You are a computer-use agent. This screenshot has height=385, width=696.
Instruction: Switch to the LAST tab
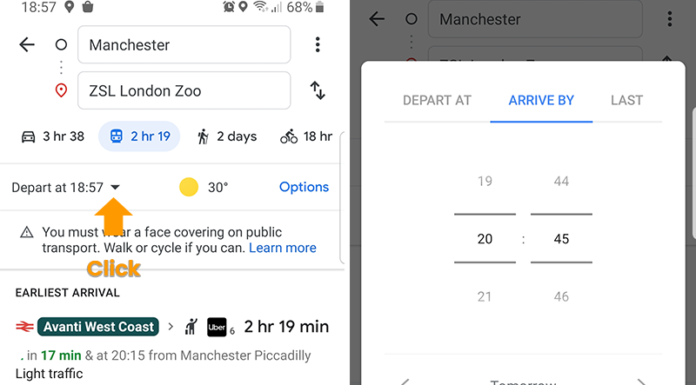click(x=627, y=100)
